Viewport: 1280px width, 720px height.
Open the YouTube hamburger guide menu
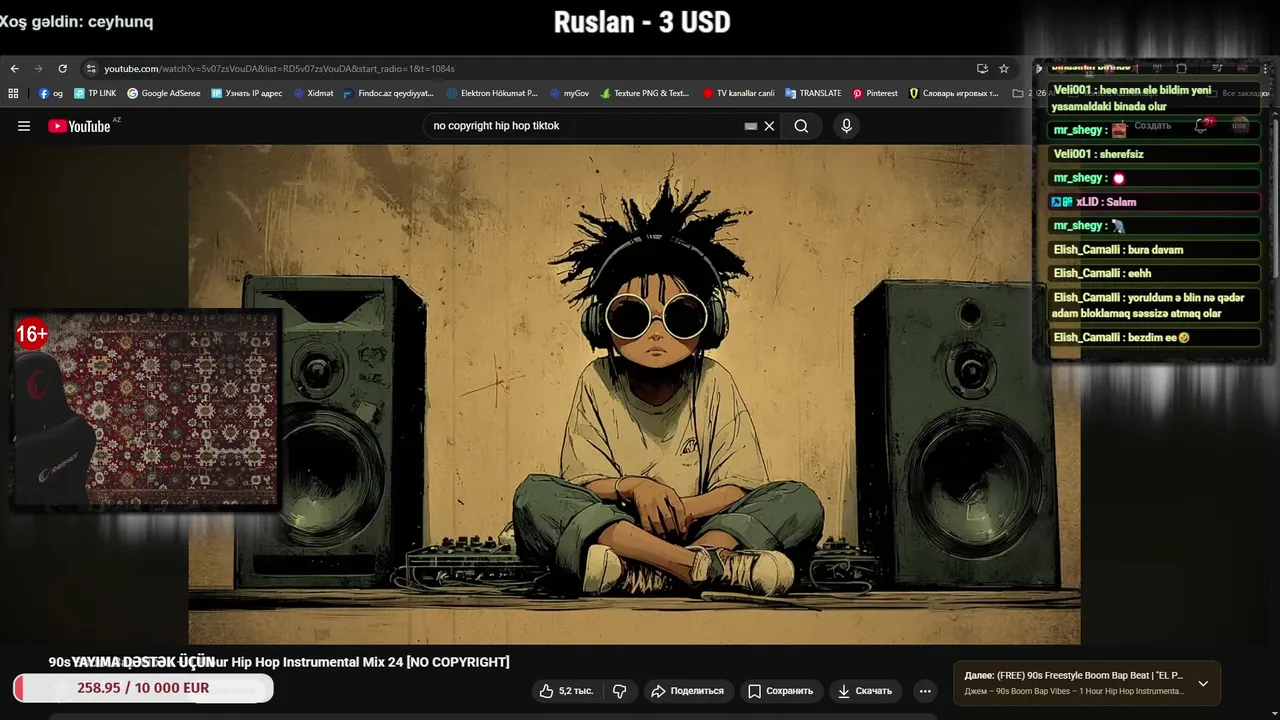[x=24, y=126]
